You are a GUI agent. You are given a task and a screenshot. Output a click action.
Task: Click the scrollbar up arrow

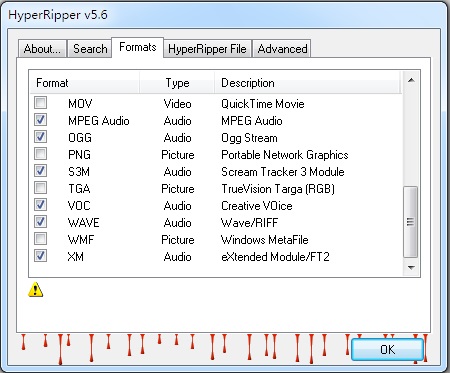(411, 80)
